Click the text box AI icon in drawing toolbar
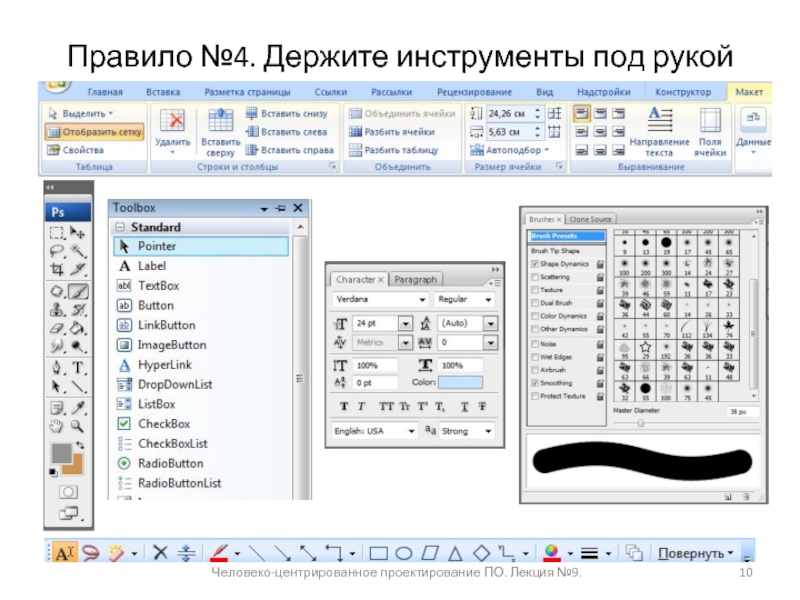This screenshot has width=800, height=600. click(x=64, y=553)
